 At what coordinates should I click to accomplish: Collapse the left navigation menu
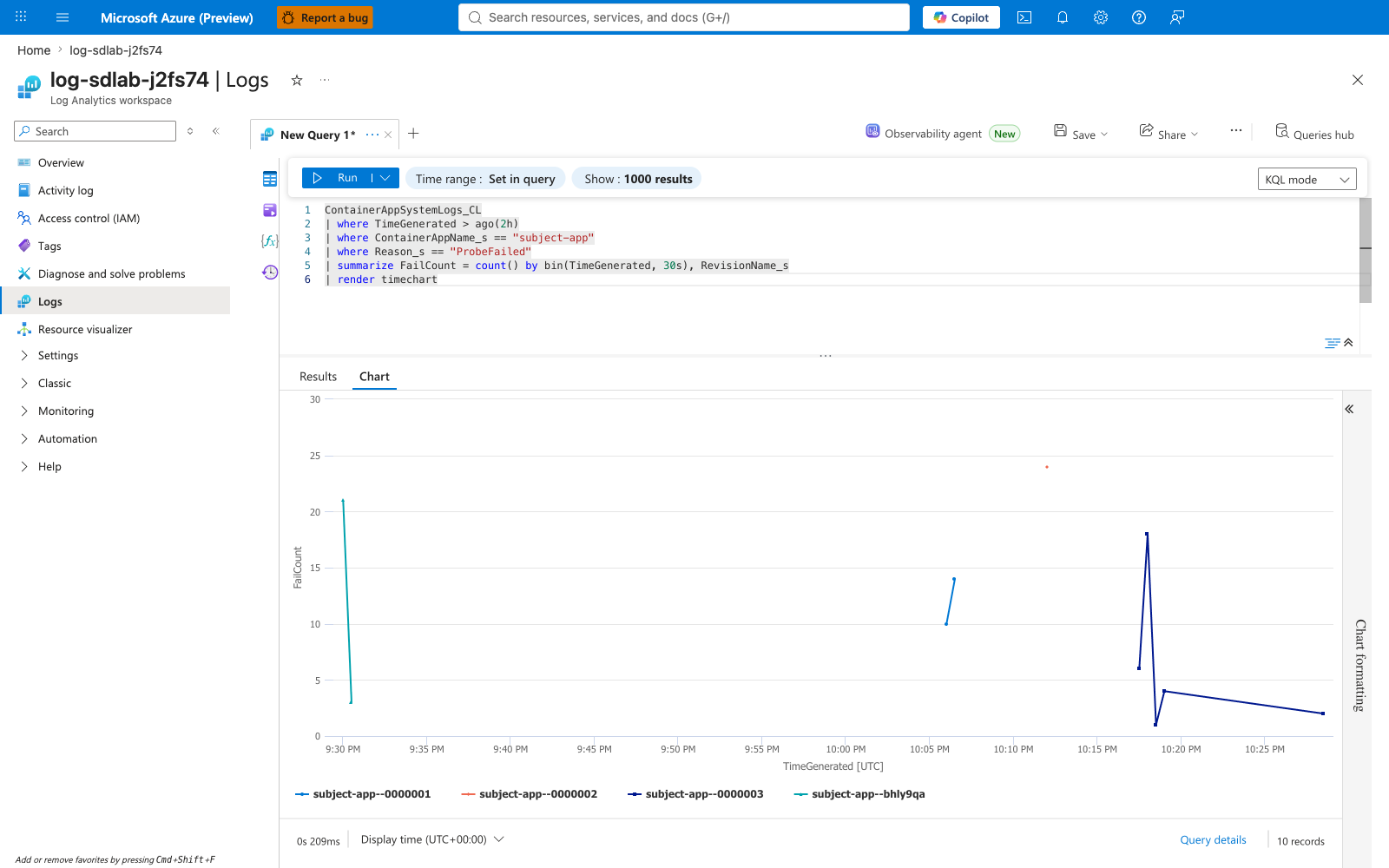(x=216, y=131)
